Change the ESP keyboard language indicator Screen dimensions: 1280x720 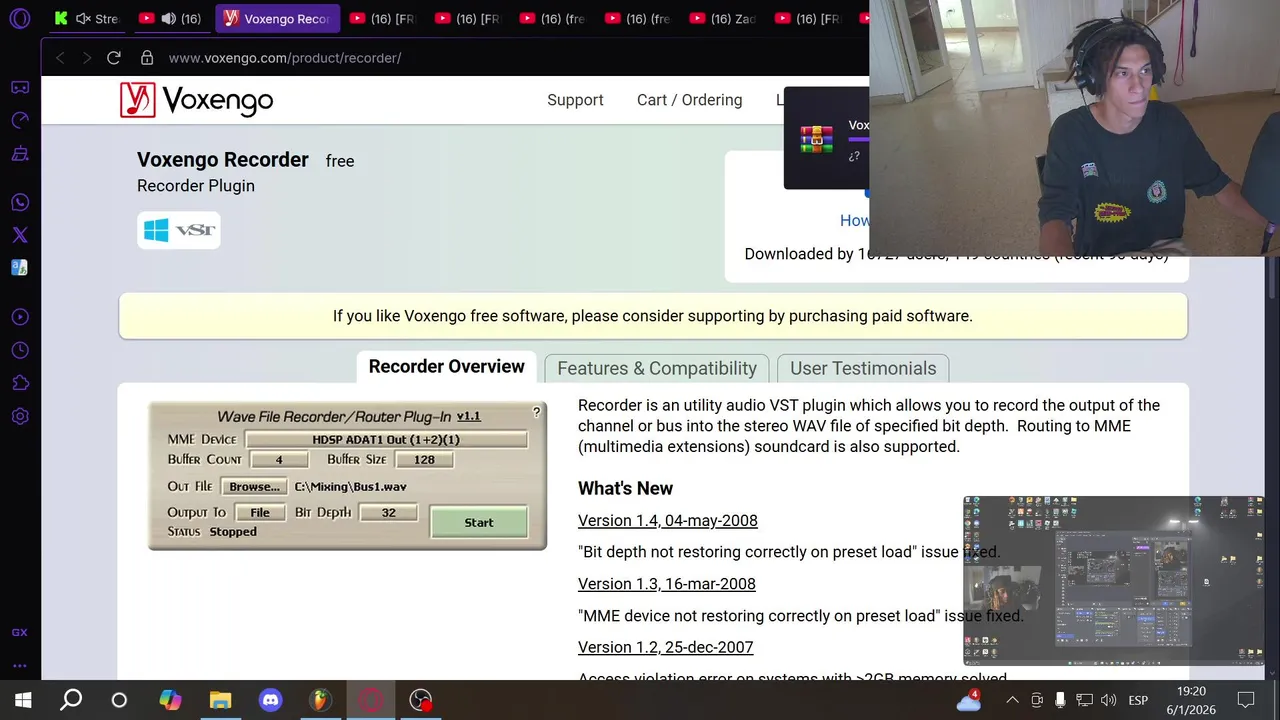coord(1138,700)
